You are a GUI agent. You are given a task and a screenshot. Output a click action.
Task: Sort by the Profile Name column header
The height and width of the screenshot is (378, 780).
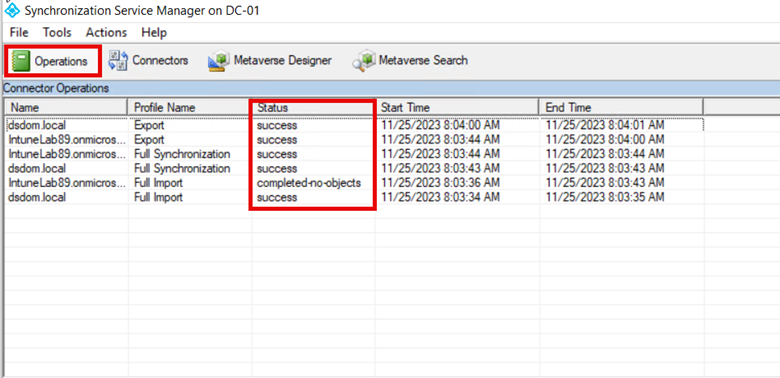click(190, 107)
